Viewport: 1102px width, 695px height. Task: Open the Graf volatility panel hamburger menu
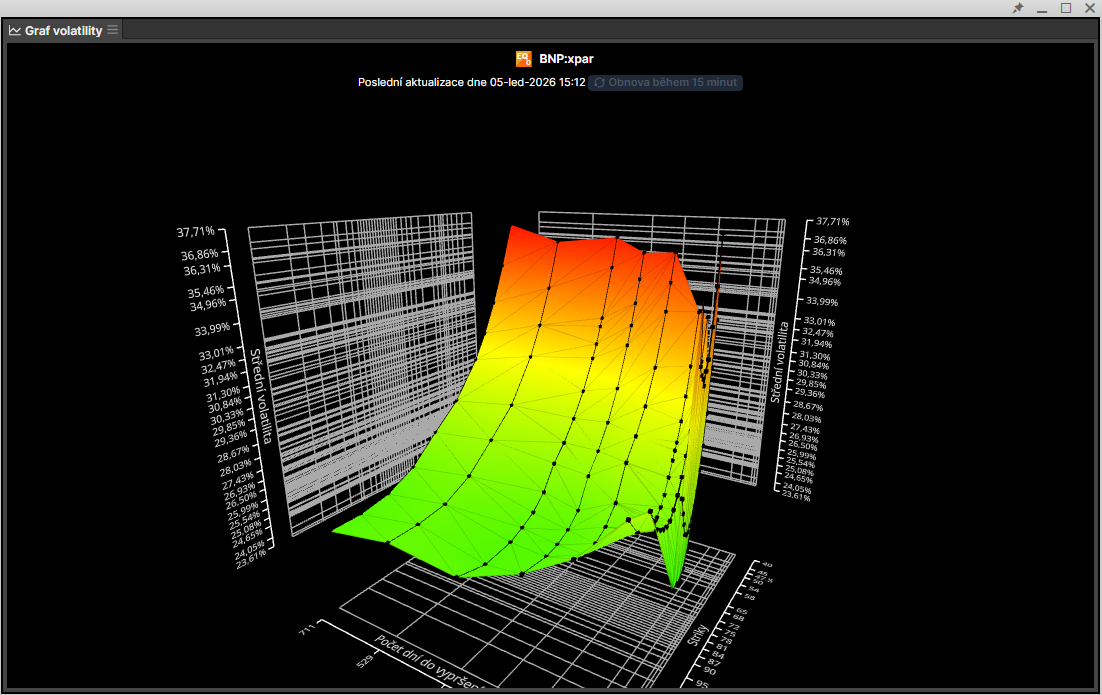point(113,30)
